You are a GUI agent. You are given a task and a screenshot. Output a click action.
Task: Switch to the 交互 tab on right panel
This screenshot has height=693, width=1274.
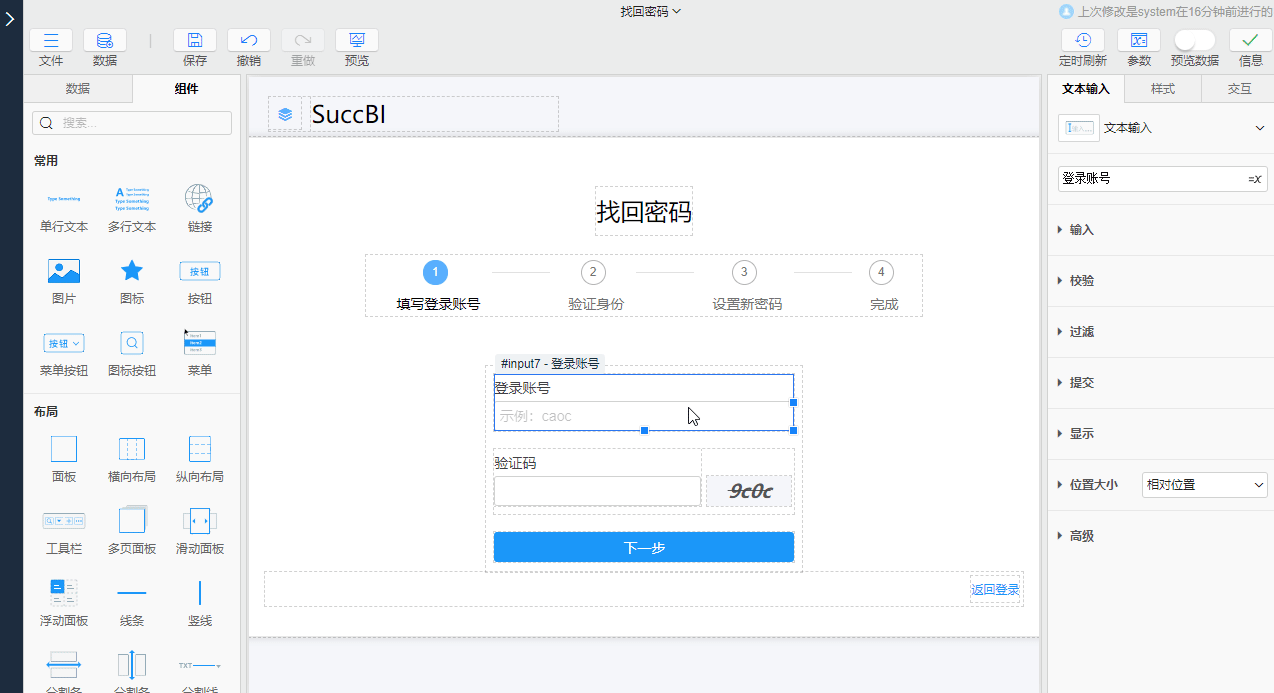pyautogui.click(x=1240, y=88)
